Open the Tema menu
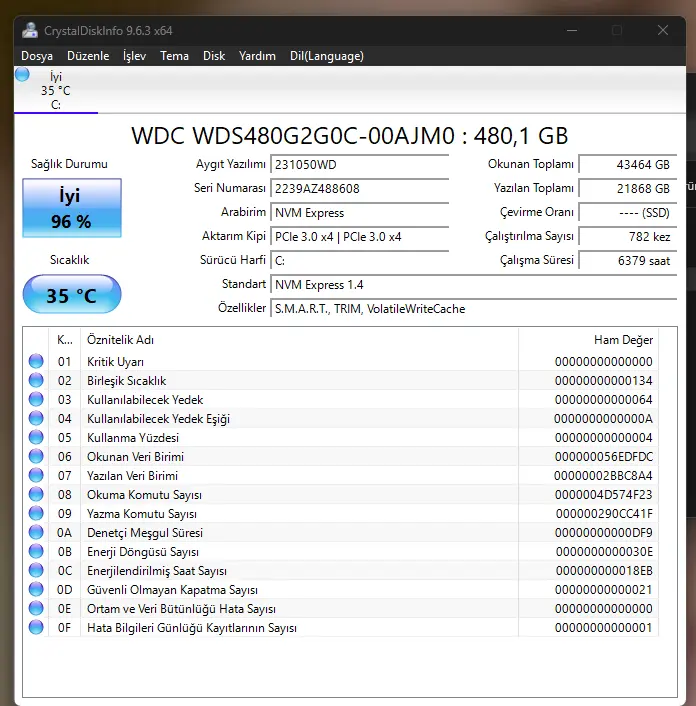 [x=174, y=56]
